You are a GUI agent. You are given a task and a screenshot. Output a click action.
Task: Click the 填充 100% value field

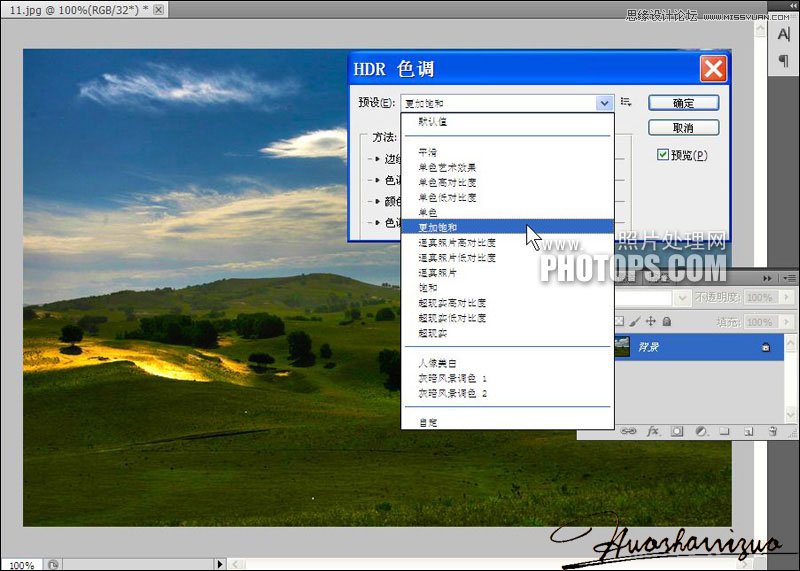762,322
